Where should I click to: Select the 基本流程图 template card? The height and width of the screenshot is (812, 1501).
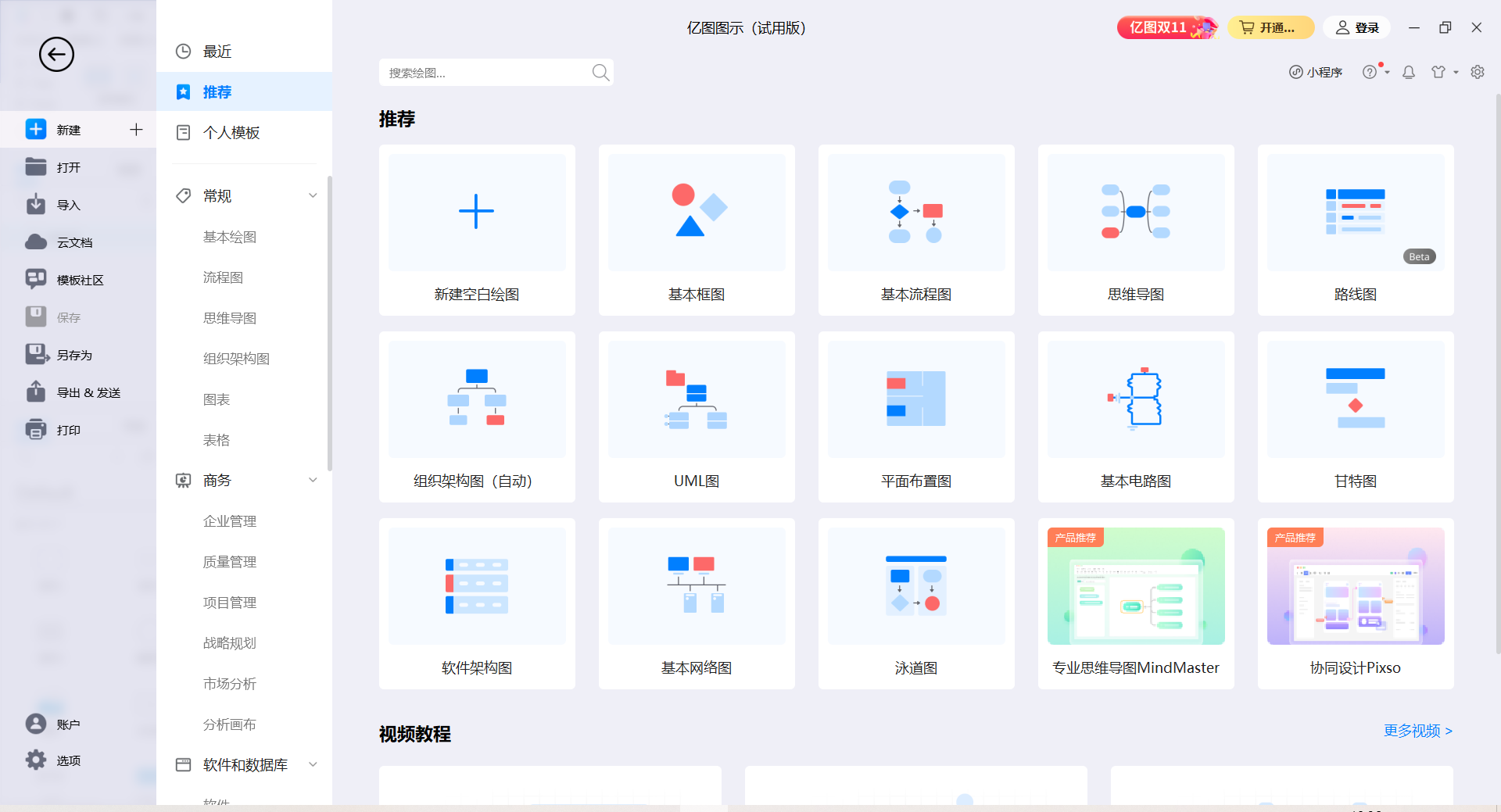point(916,230)
